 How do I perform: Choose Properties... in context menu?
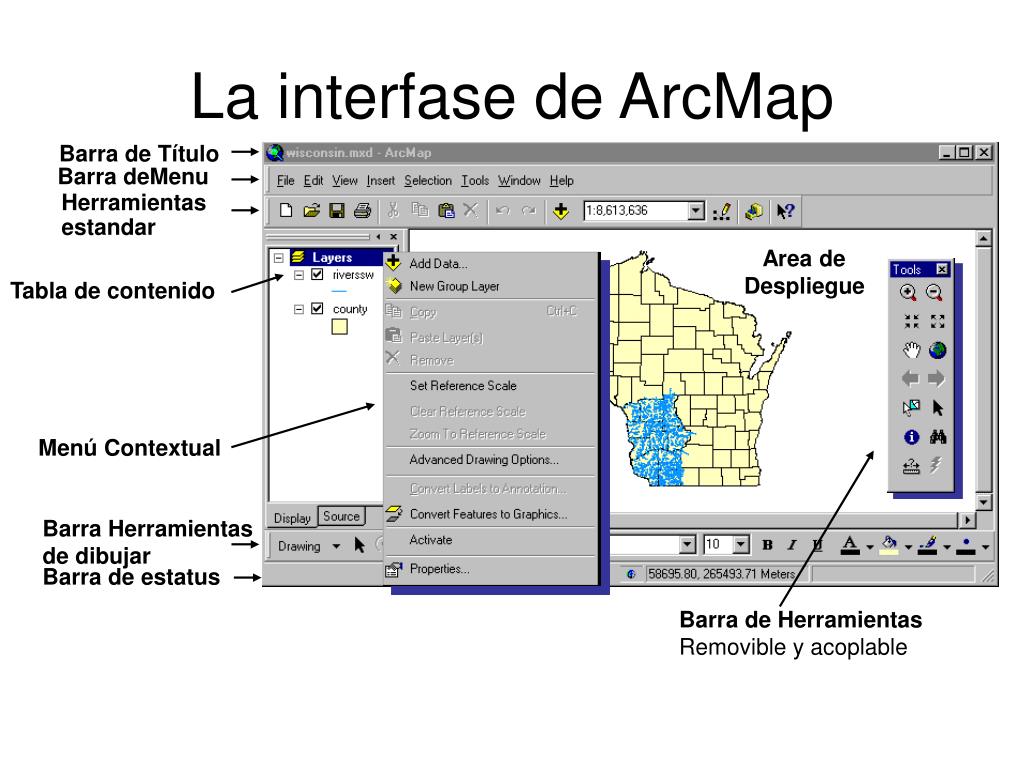tap(491, 569)
